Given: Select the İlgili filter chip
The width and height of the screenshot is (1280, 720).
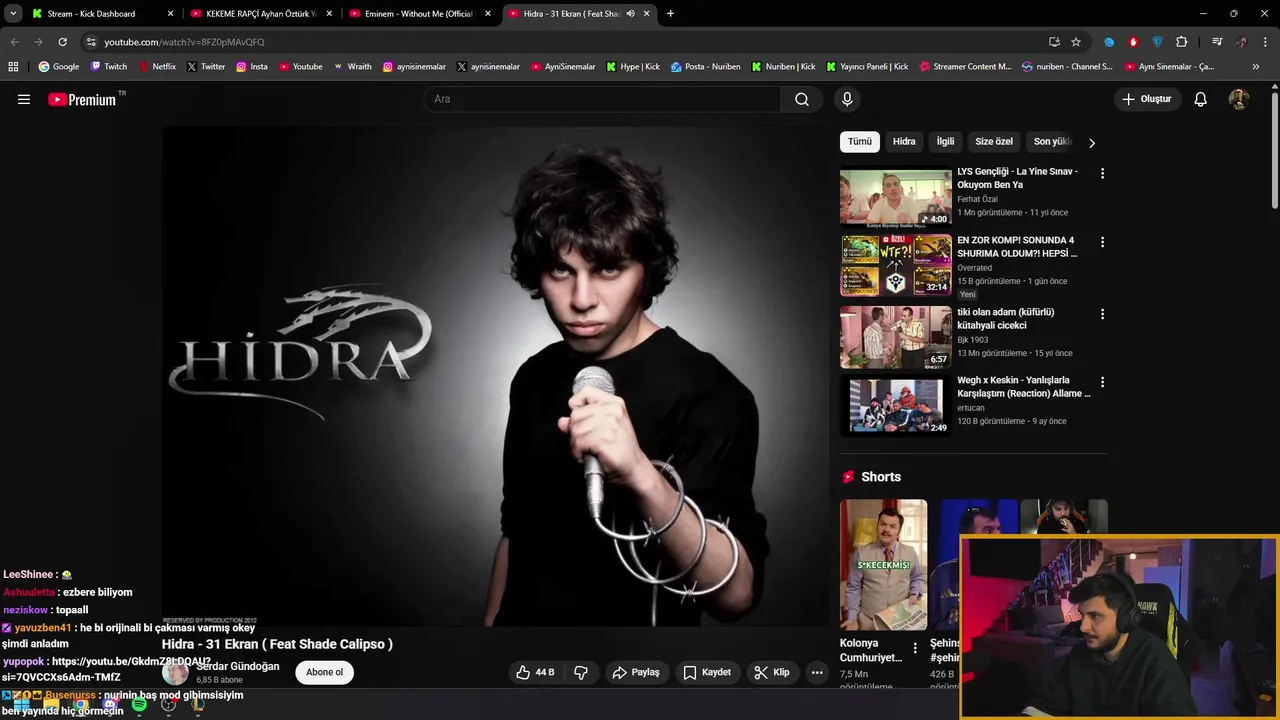Looking at the screenshot, I should tap(945, 142).
